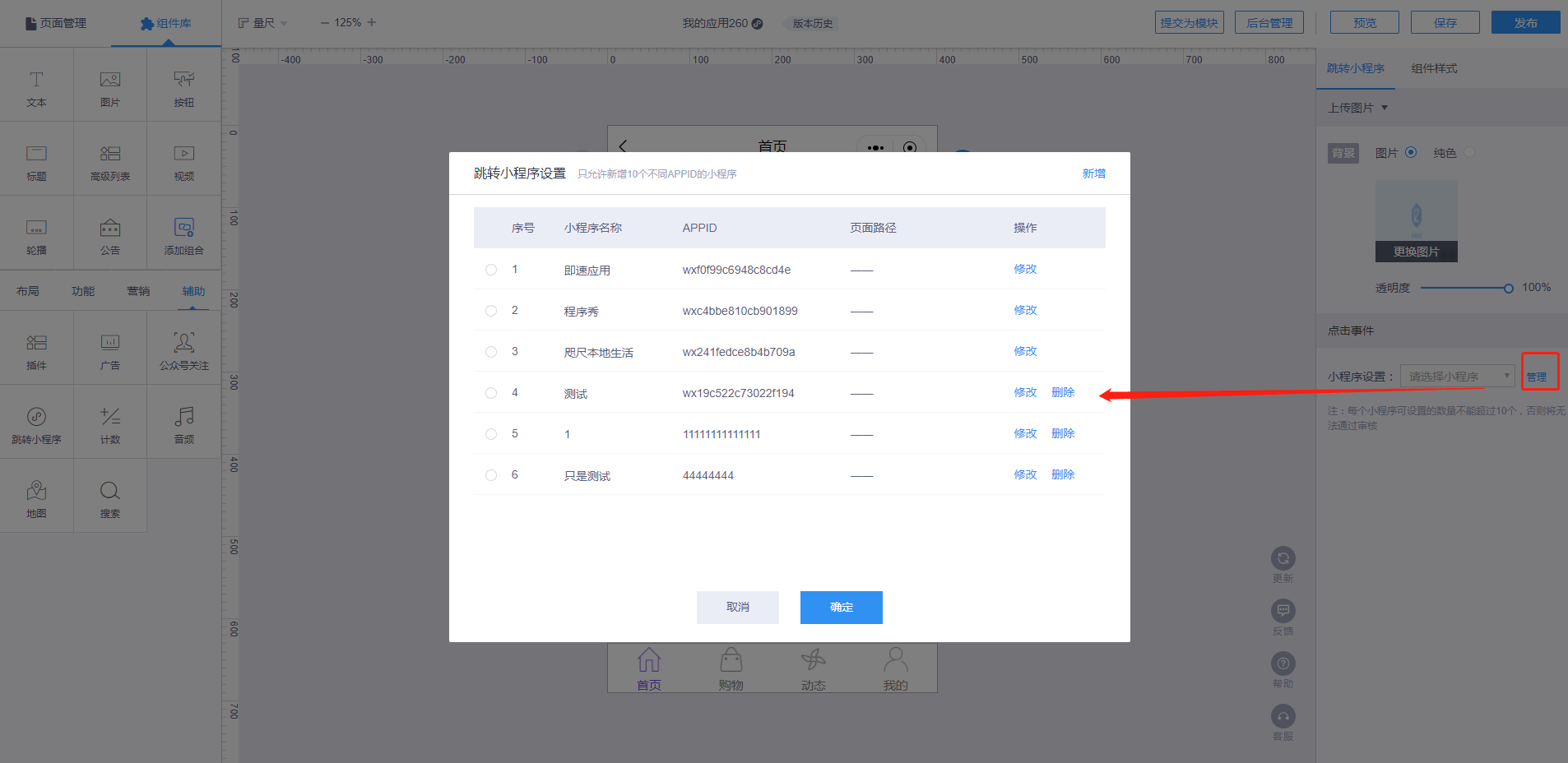Screen dimensions: 1568x763
Task: Select radio for 只是测试 row
Action: click(x=491, y=475)
